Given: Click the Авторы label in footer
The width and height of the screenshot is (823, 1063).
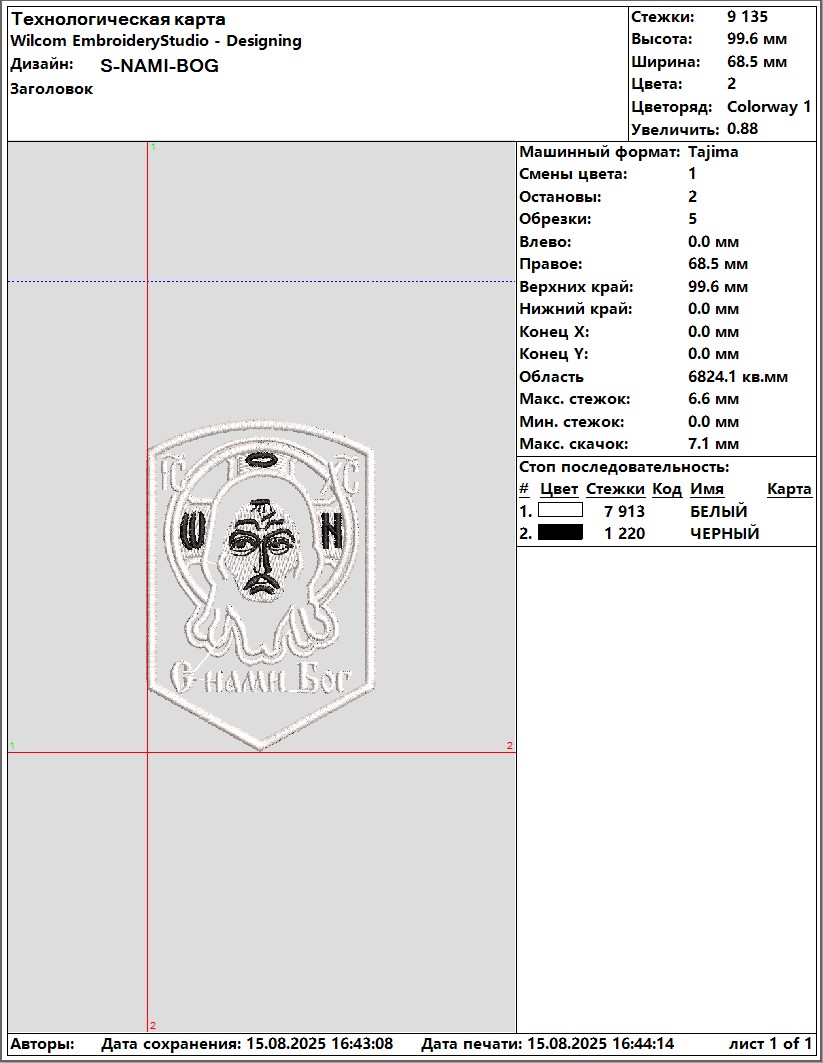Looking at the screenshot, I should 42,1043.
